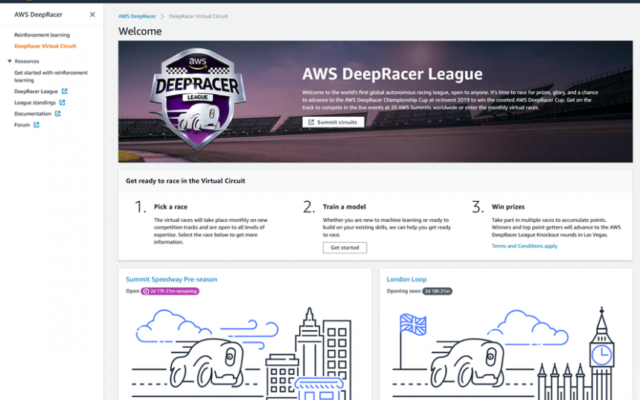Open London Loop race link
The image size is (640, 400).
point(407,279)
